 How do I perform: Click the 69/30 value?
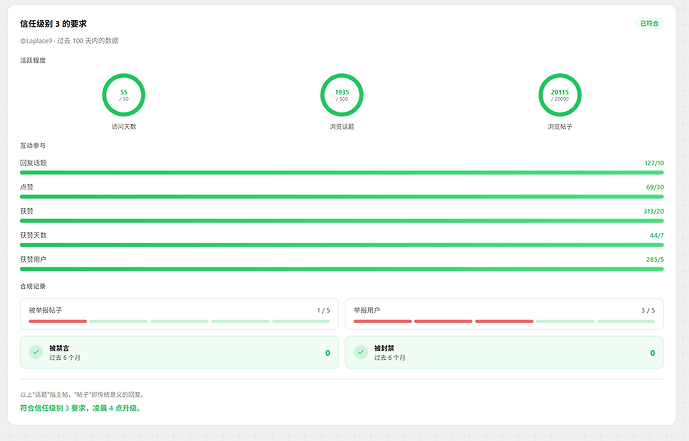[655, 187]
